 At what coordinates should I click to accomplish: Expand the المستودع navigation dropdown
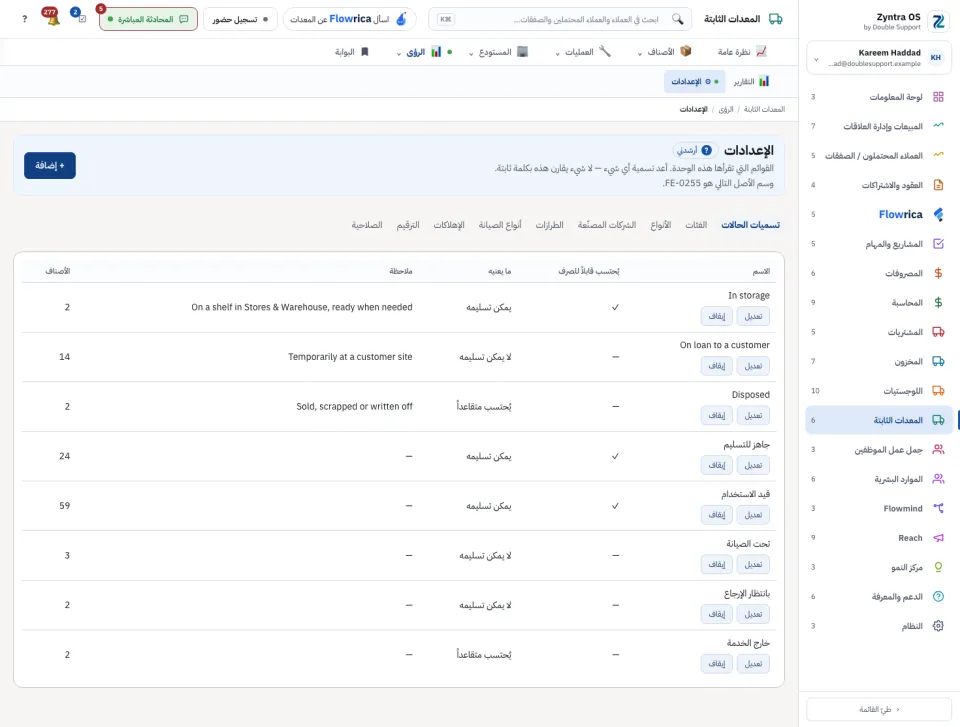[498, 52]
